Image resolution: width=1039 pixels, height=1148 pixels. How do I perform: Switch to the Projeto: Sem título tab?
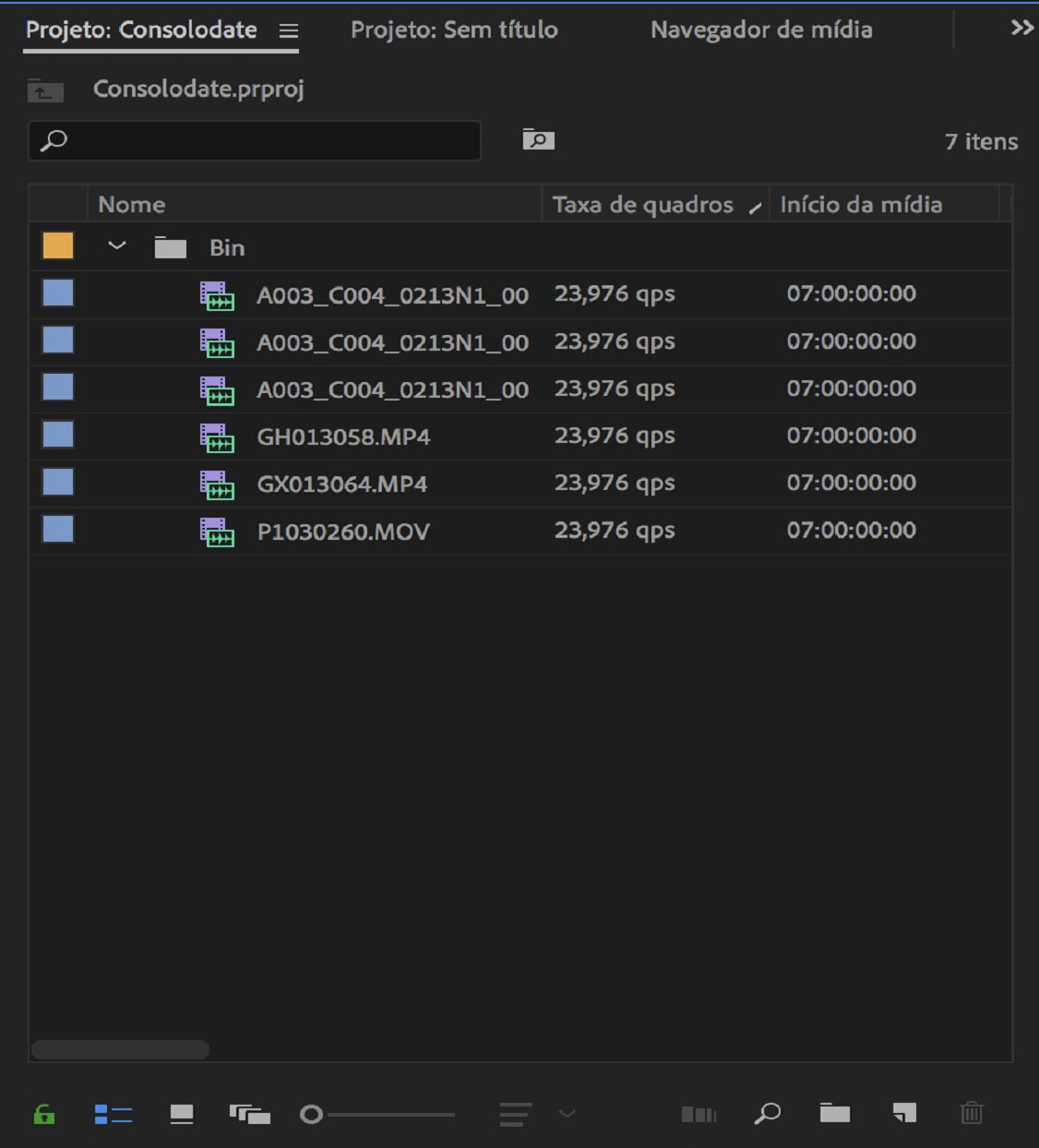pos(454,30)
